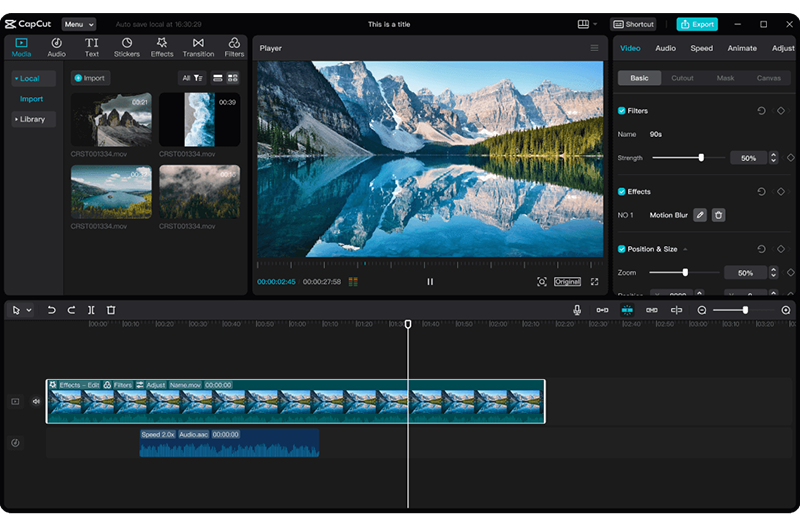The height and width of the screenshot is (527, 800).
Task: Toggle the Position & Size checkbox
Action: [x=622, y=249]
